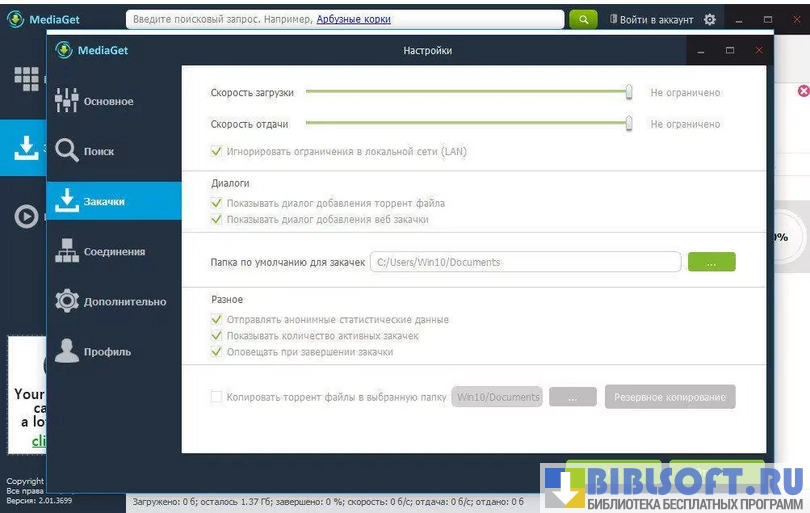
Task: Disable Отправлять анонимные статистические данные
Action: click(x=216, y=320)
